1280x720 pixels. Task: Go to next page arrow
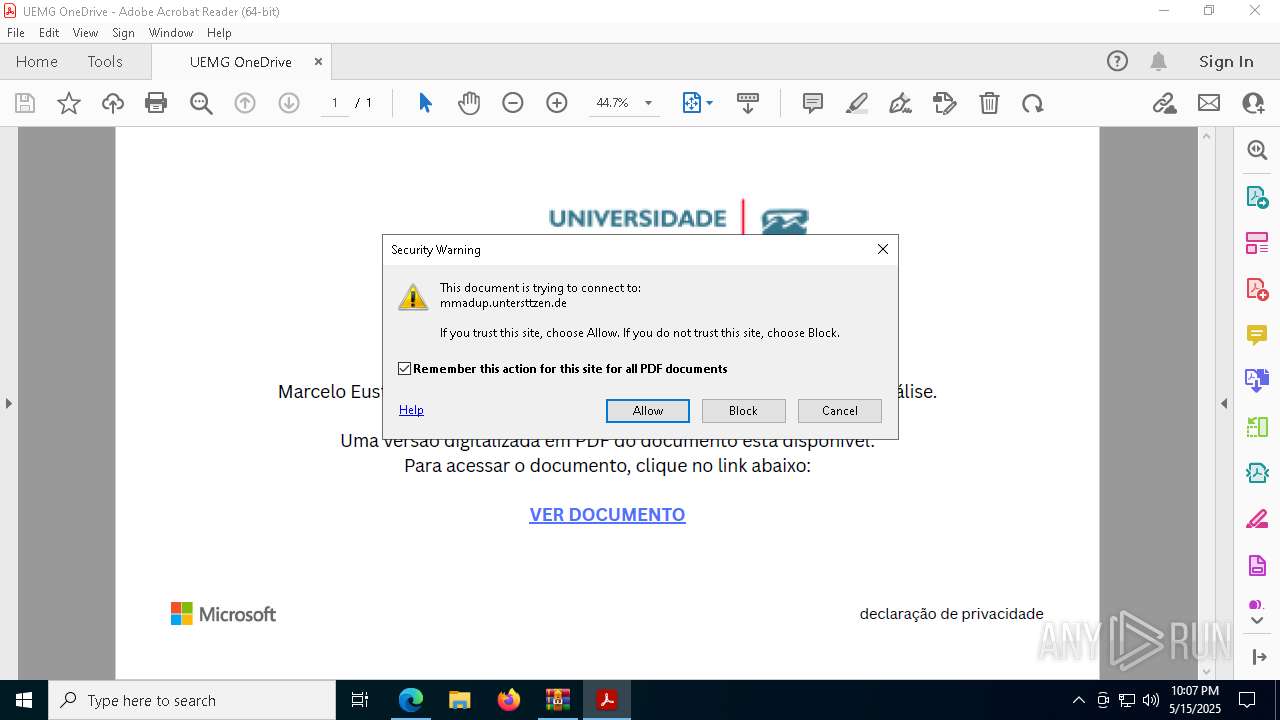click(x=289, y=103)
